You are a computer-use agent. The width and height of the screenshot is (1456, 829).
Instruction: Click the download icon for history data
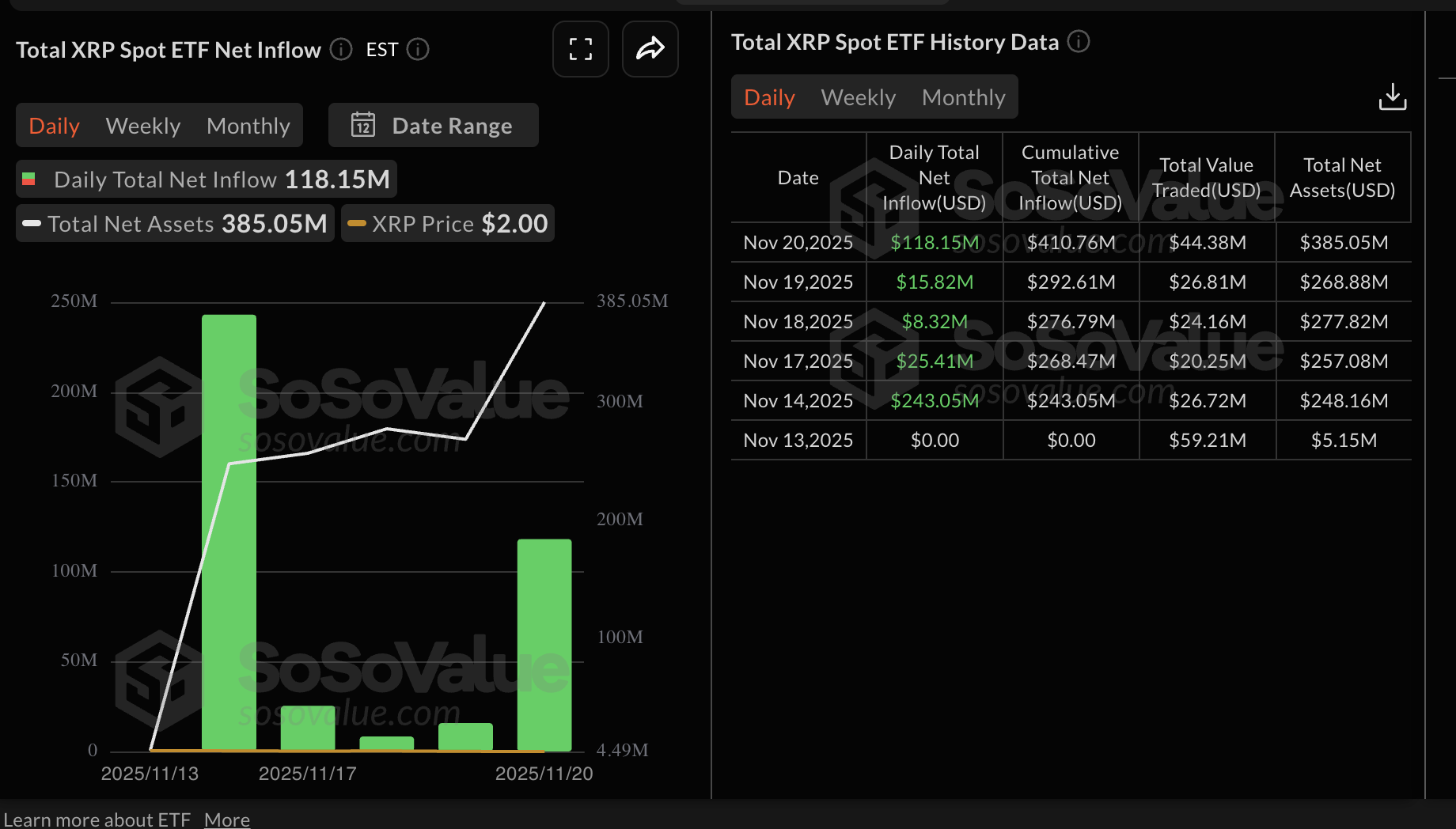1393,96
